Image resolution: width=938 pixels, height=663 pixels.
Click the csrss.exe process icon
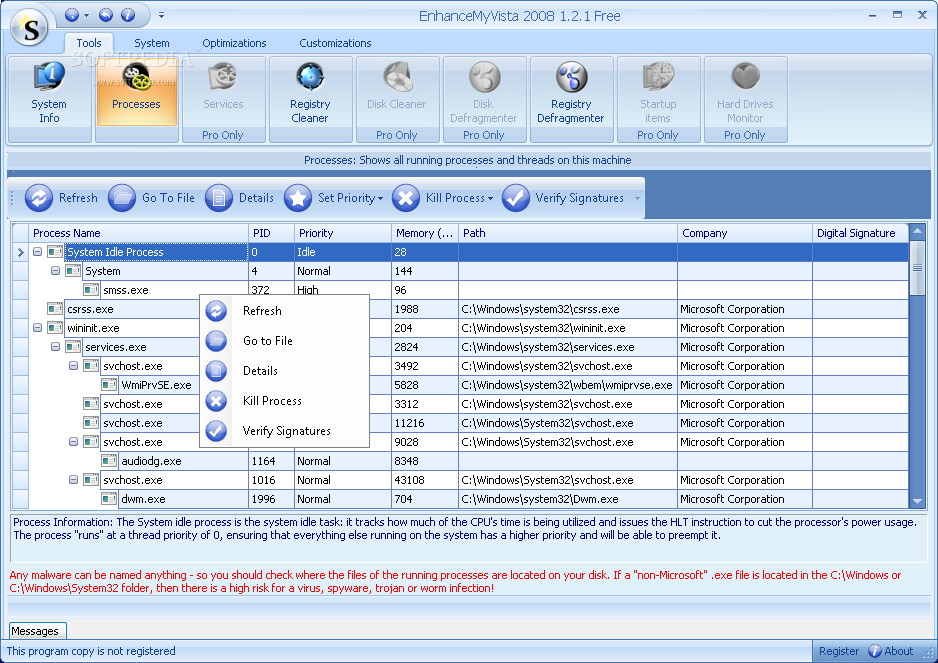point(55,309)
